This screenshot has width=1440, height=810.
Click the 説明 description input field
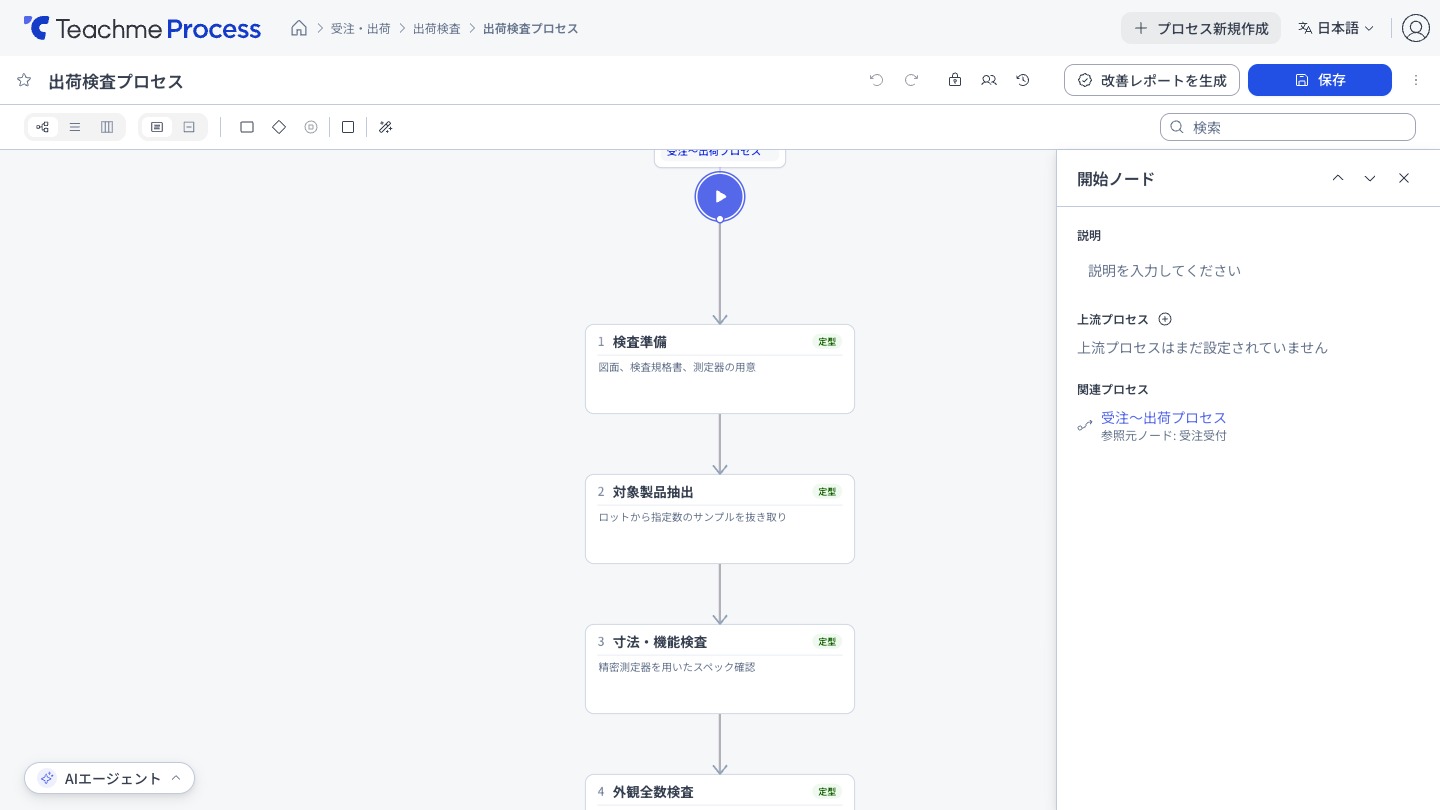pyautogui.click(x=1248, y=271)
